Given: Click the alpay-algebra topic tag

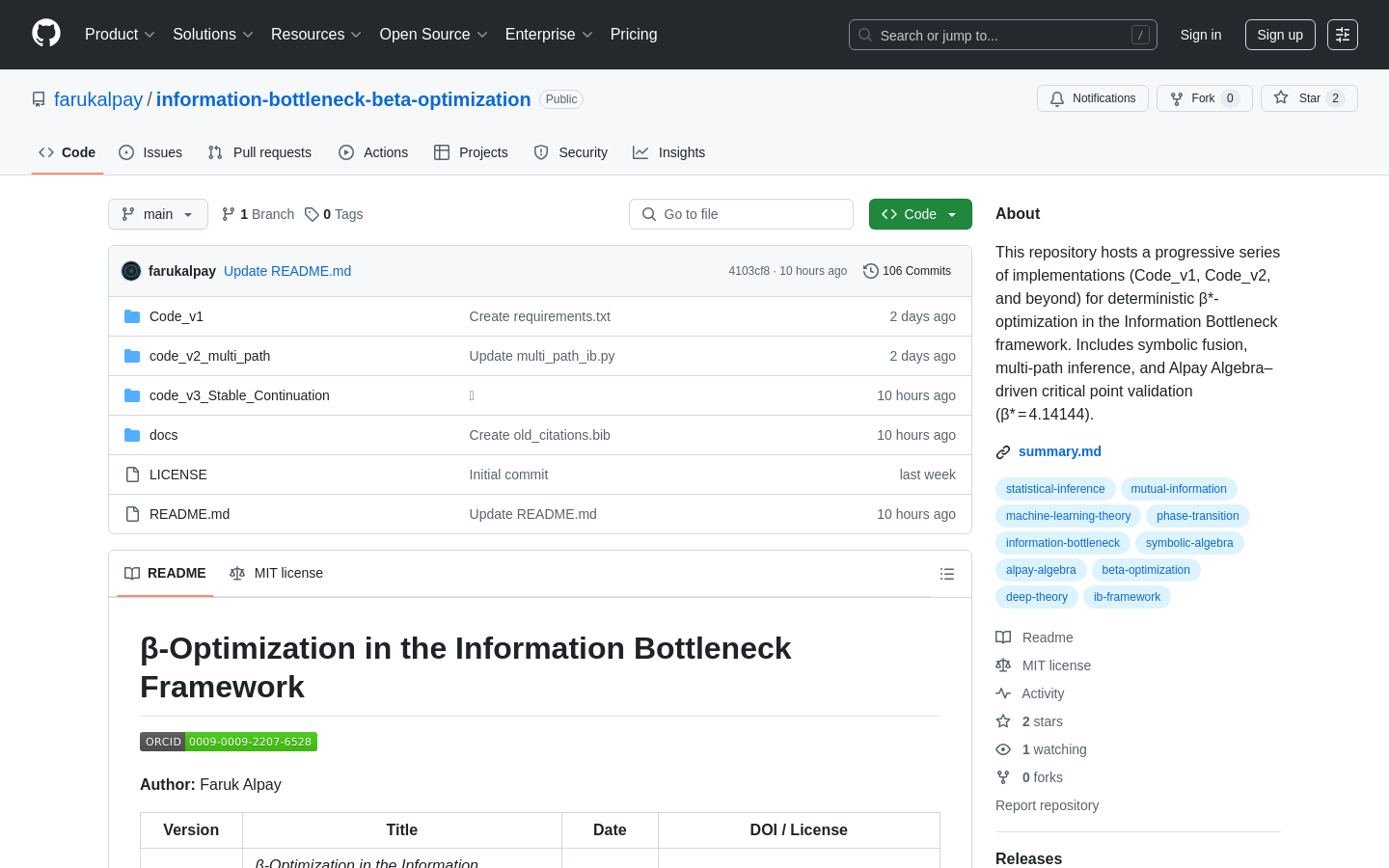Looking at the screenshot, I should pyautogui.click(x=1041, y=570).
